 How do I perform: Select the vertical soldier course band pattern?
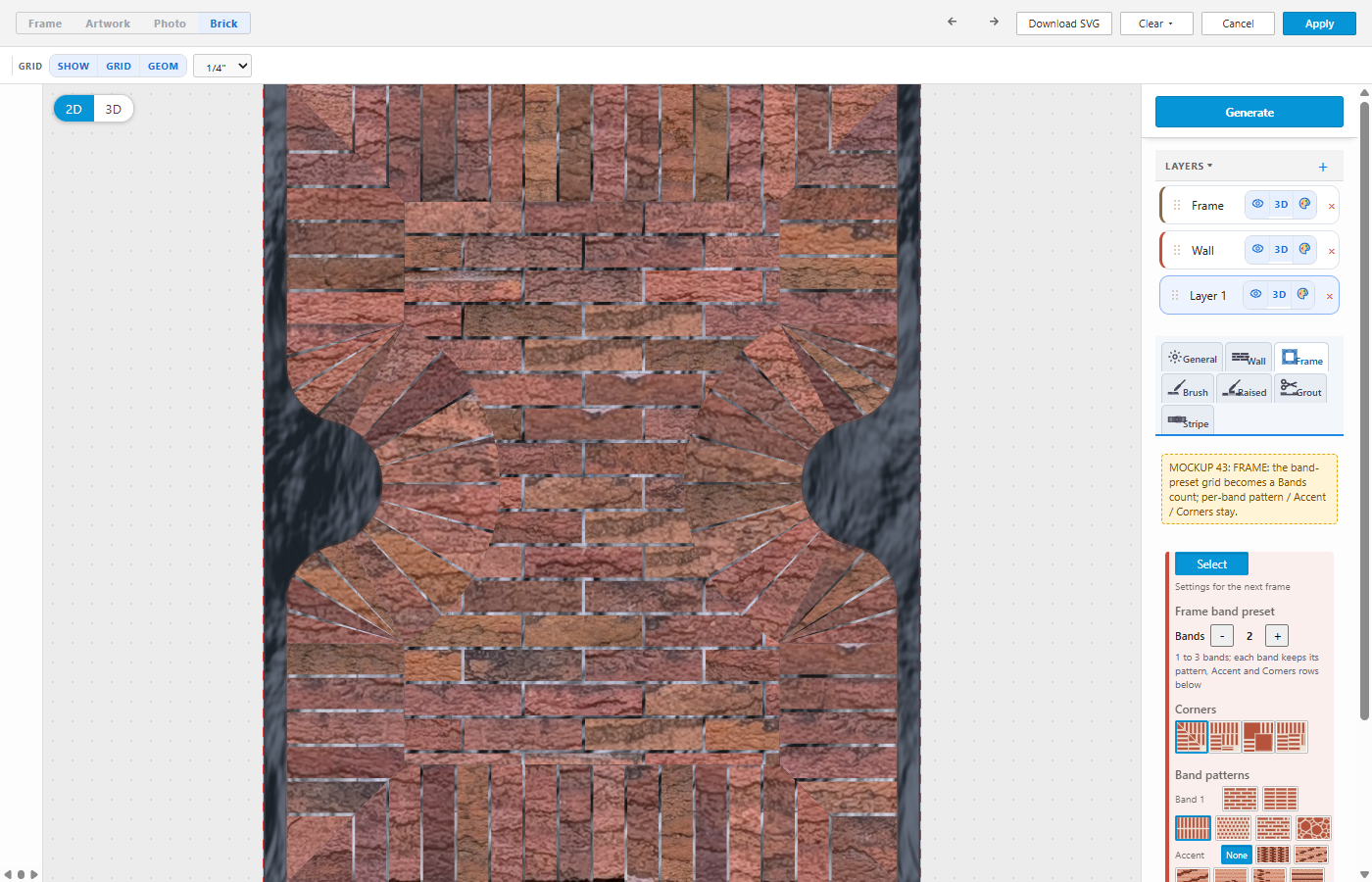(x=1193, y=828)
